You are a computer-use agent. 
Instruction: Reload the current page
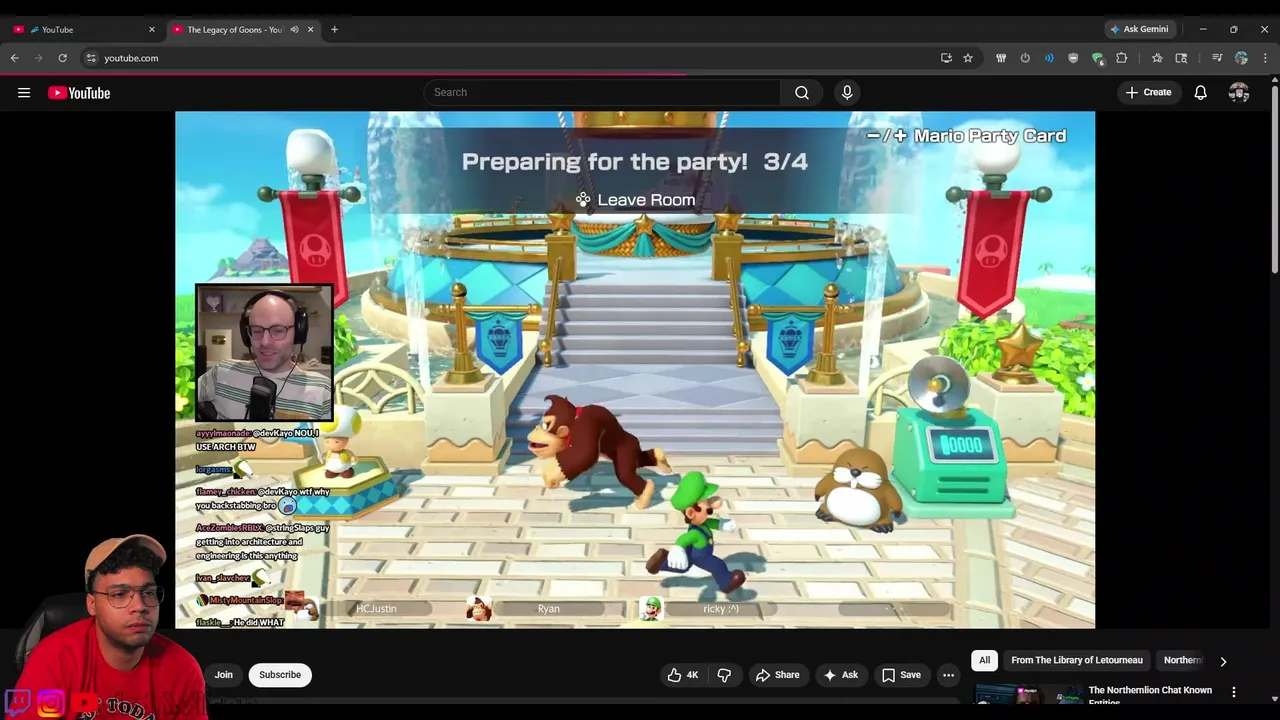[x=62, y=58]
